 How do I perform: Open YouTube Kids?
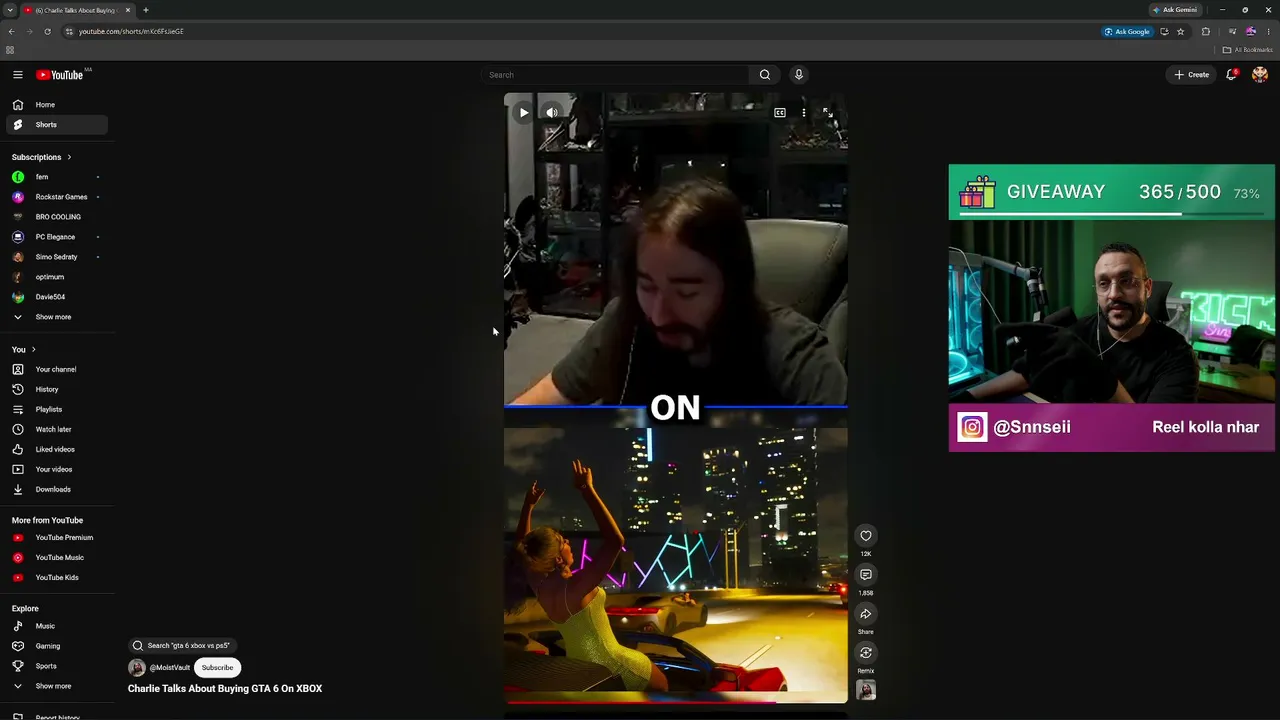tap(57, 578)
